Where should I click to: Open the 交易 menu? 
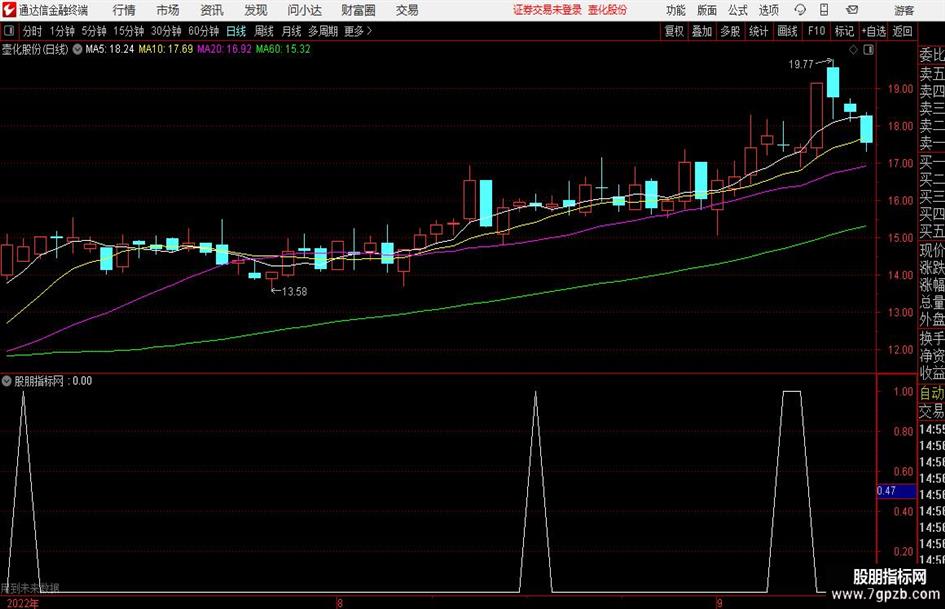[x=407, y=10]
